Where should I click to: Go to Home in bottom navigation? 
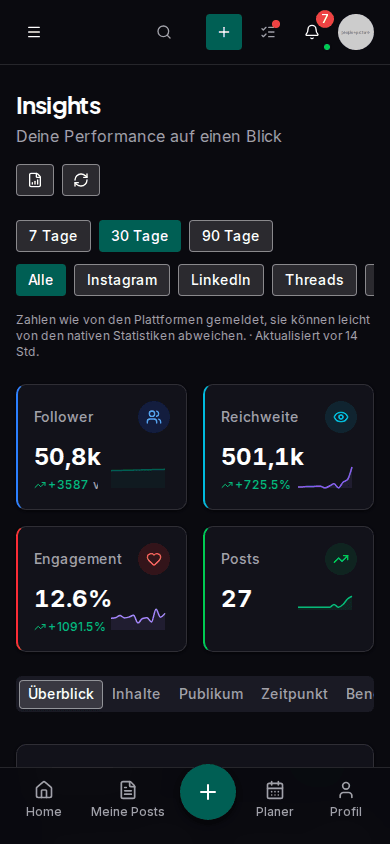click(44, 799)
